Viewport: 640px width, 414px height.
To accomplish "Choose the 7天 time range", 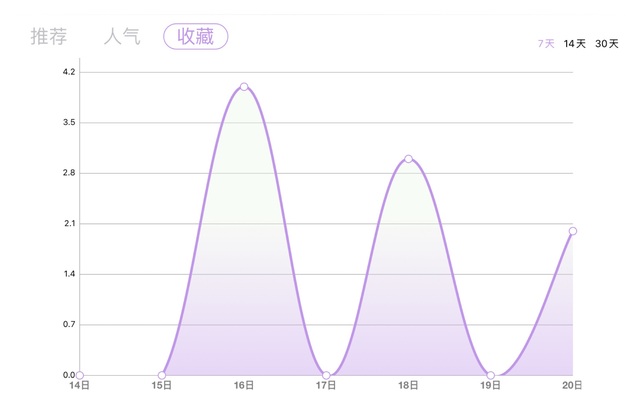I will tap(546, 44).
